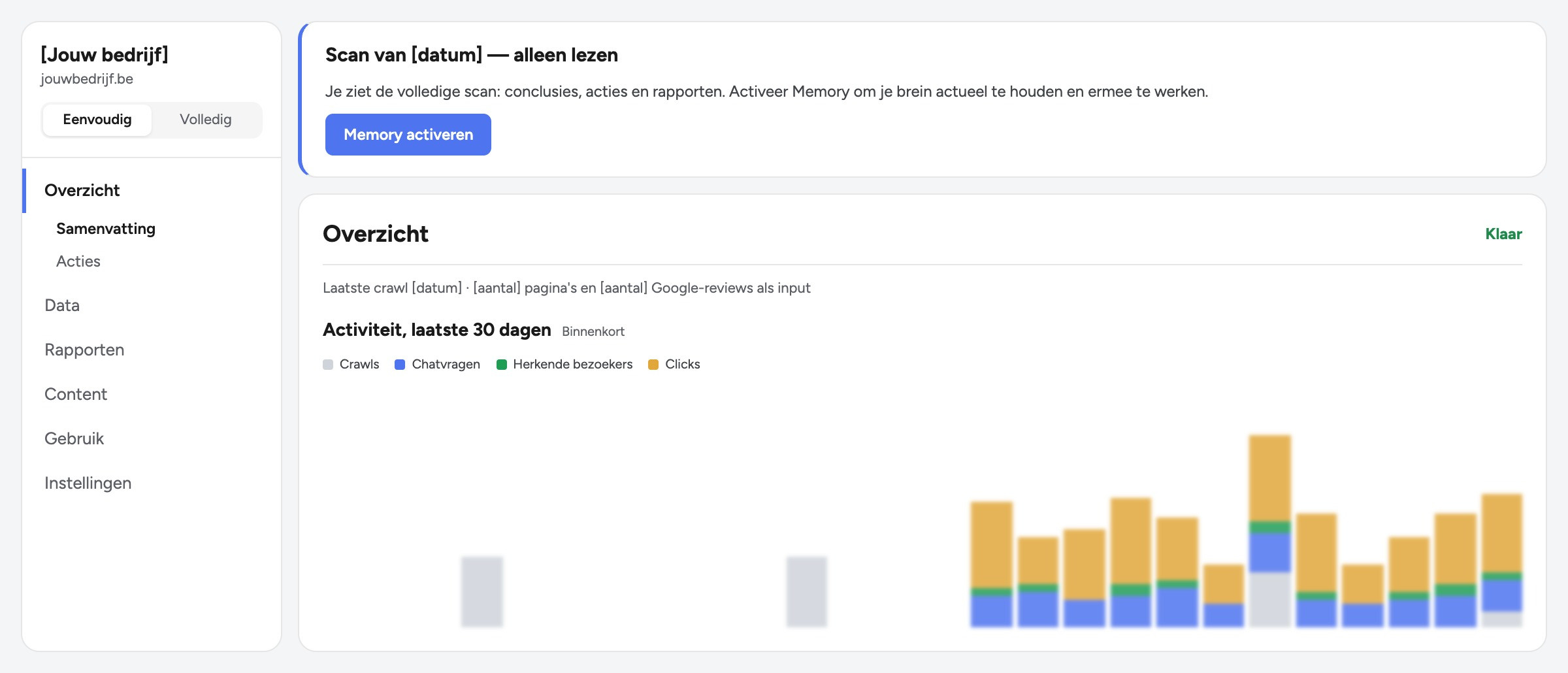Click the [Jouw bedrijf] company name
The height and width of the screenshot is (673, 1568).
[105, 54]
